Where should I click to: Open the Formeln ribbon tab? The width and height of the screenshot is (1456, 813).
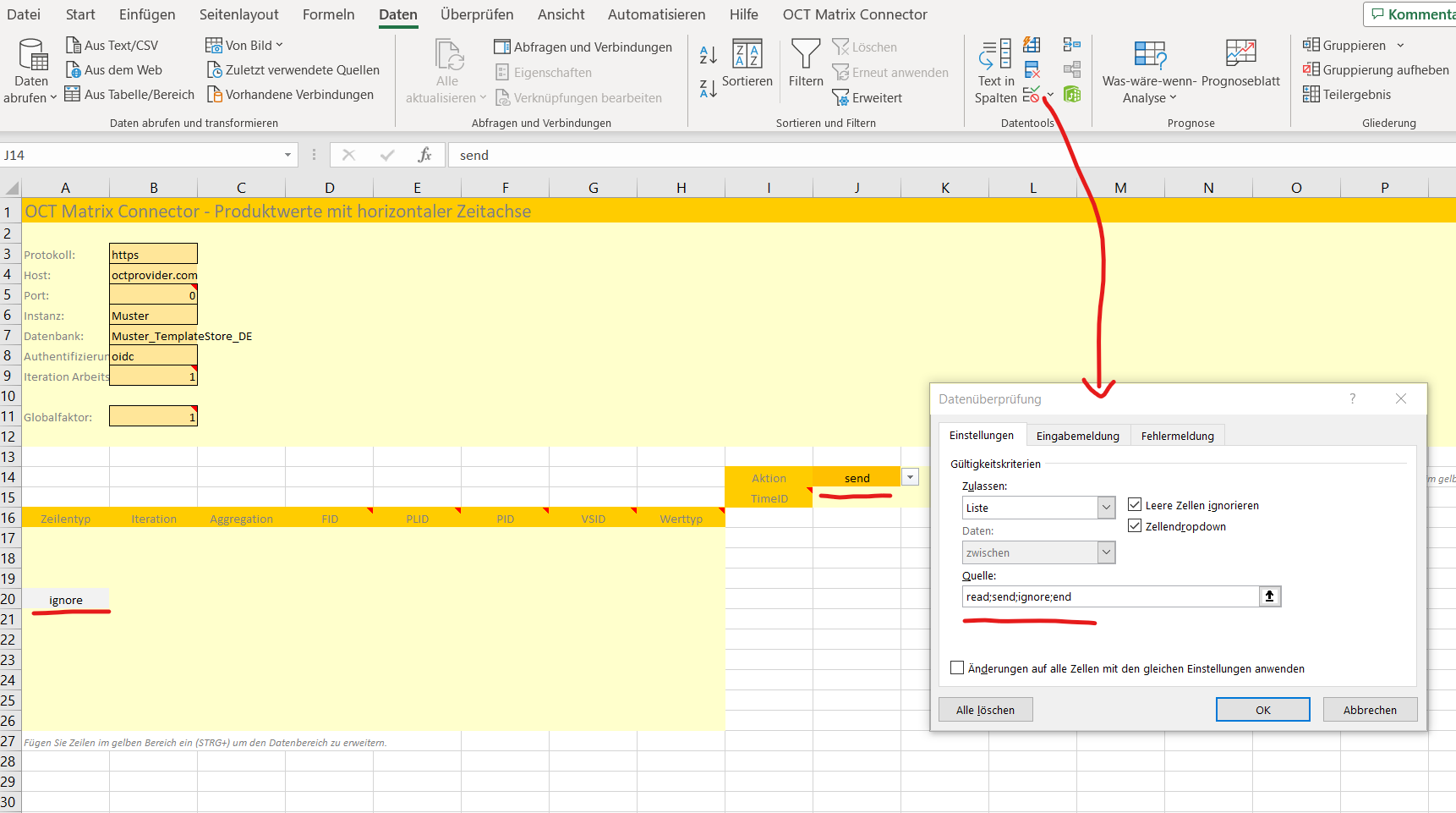click(329, 14)
